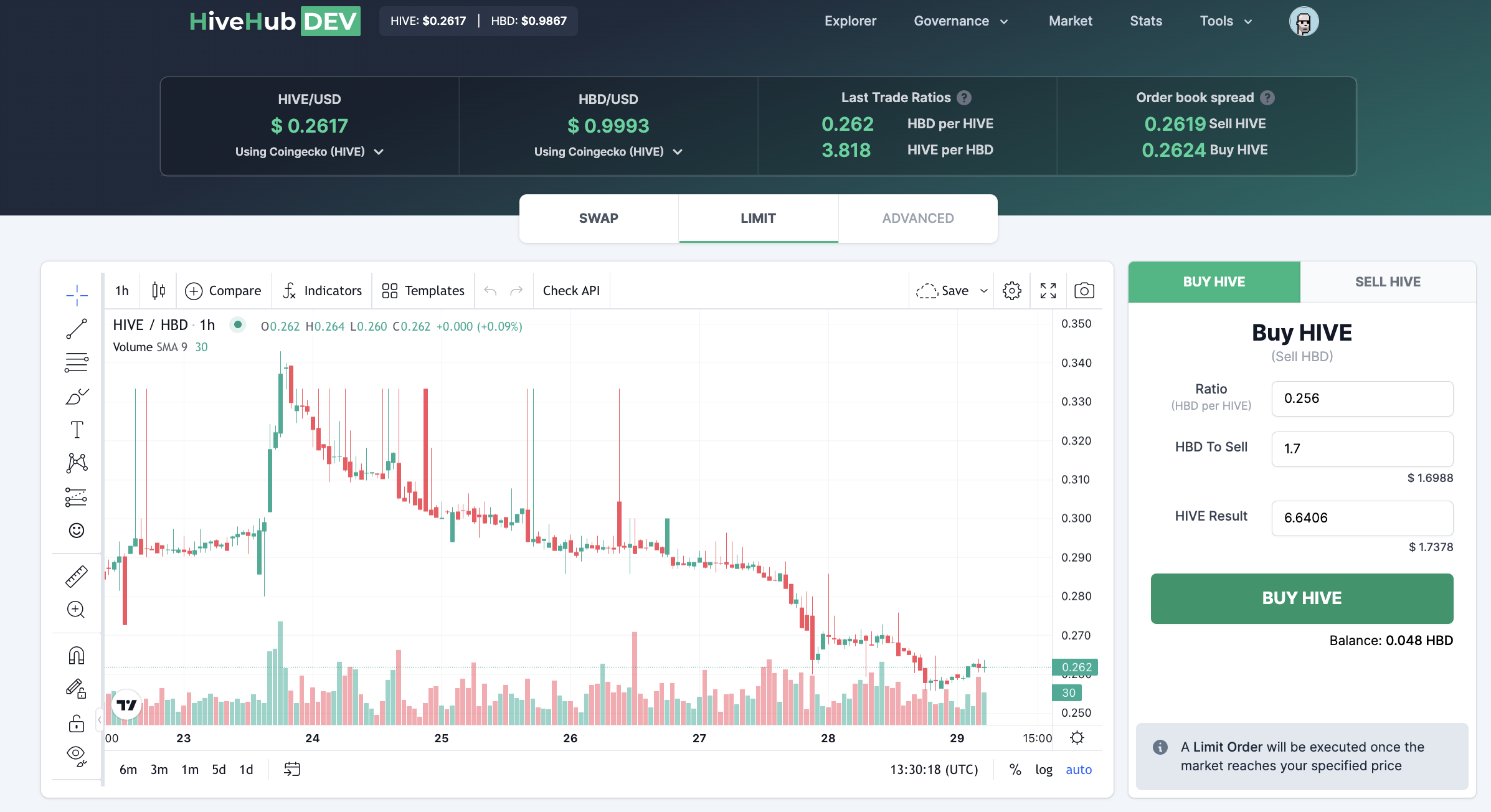Image resolution: width=1491 pixels, height=812 pixels.
Task: Click the Ratio input field
Action: tap(1362, 399)
